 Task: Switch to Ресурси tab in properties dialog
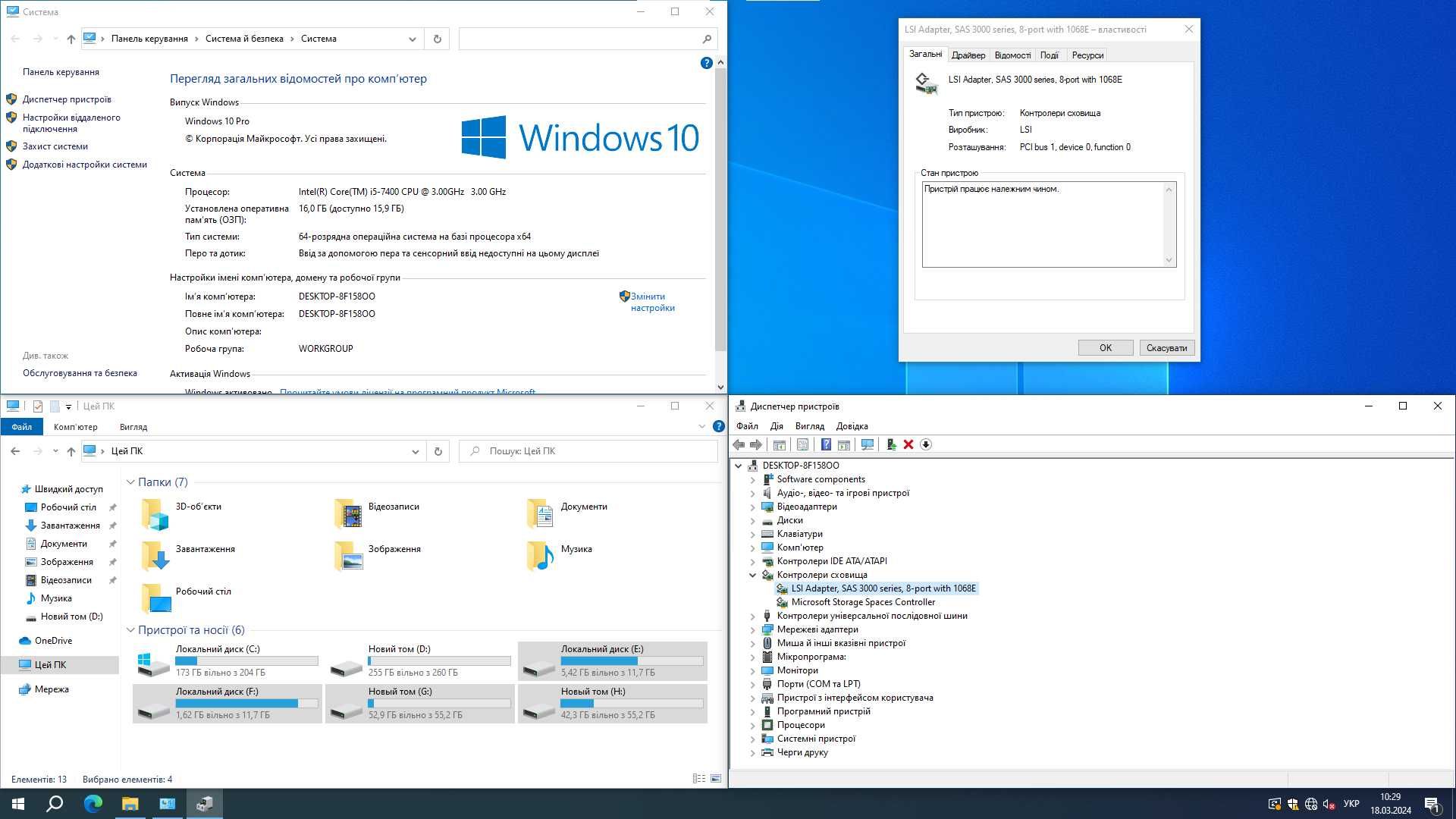pos(1087,55)
